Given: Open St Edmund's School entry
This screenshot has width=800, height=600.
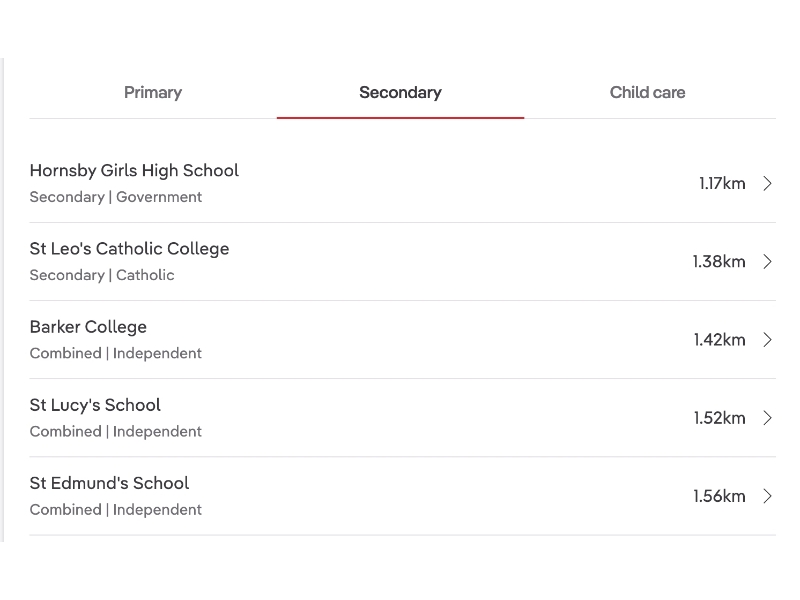Looking at the screenshot, I should [x=109, y=483].
